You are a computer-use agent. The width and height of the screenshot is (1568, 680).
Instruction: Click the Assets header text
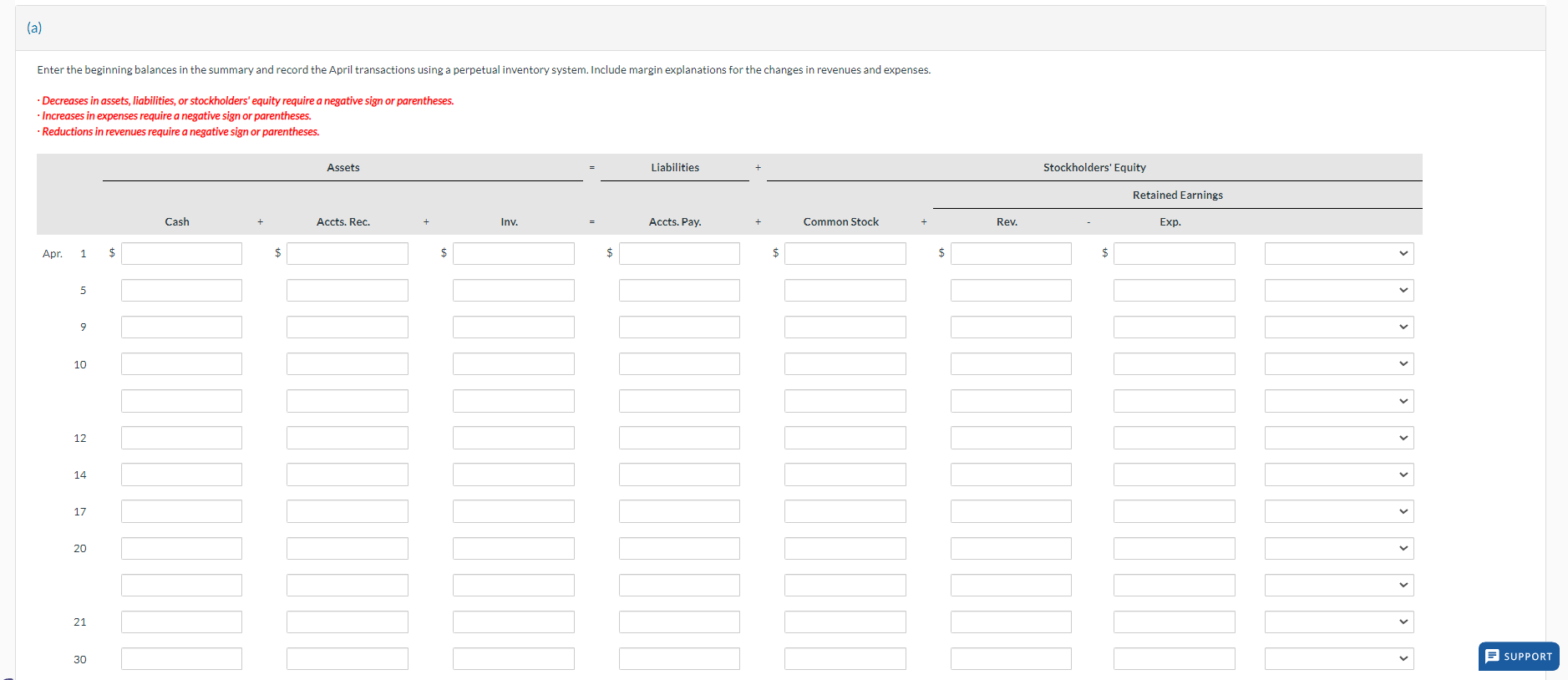click(x=343, y=167)
